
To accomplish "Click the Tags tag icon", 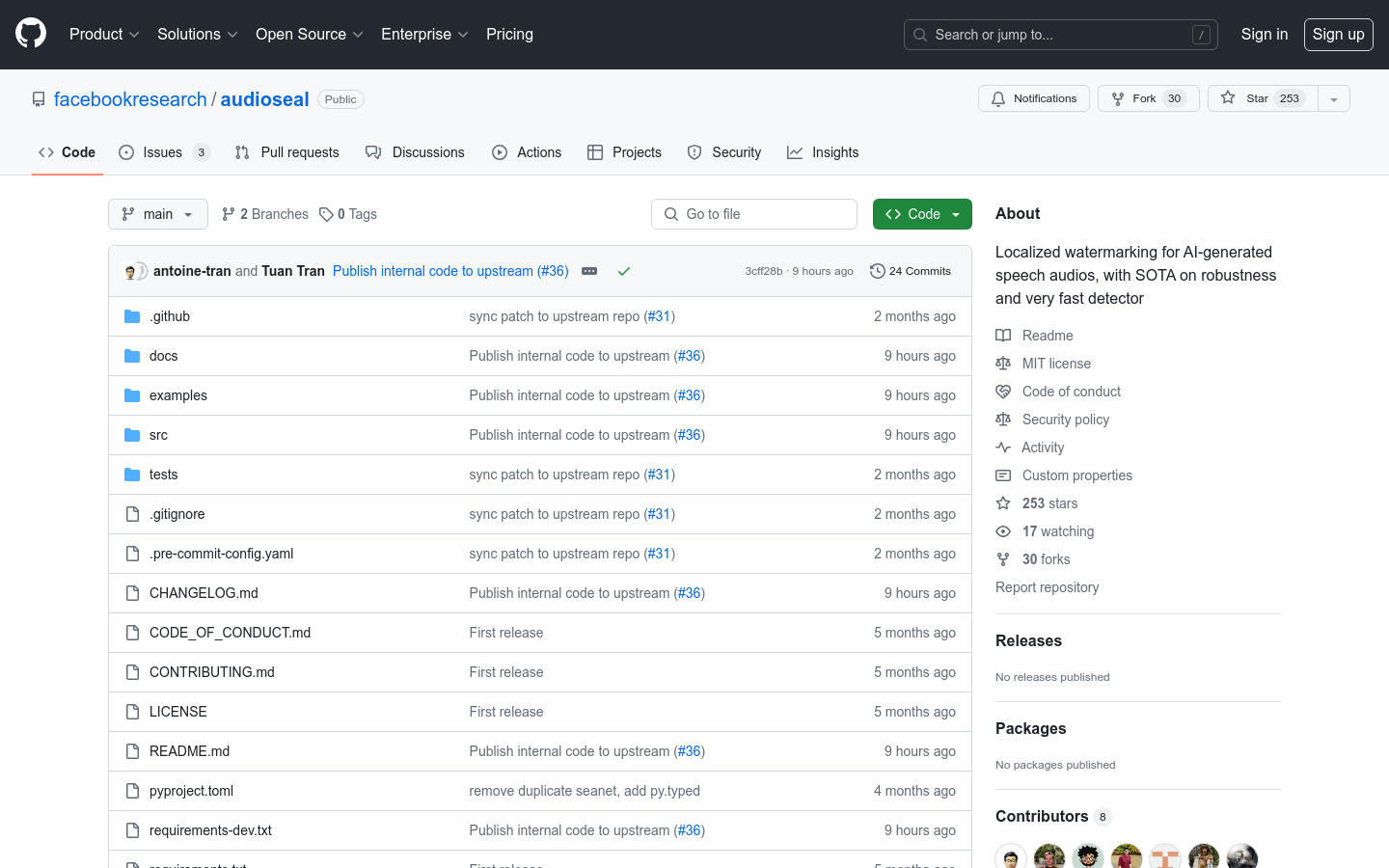I will point(326,214).
